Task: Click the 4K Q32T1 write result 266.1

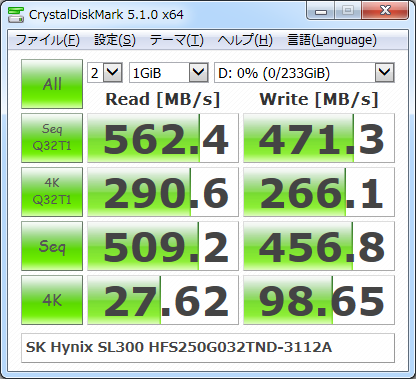Action: [319, 192]
